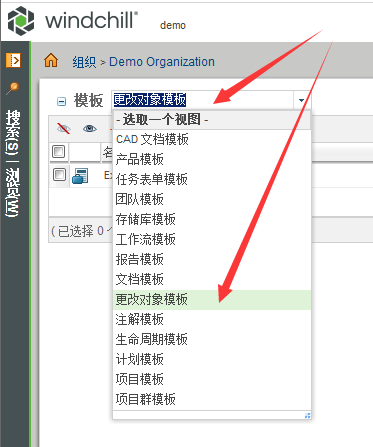Go to home via house icon
Viewport: 373px width, 447px height.
[51, 61]
